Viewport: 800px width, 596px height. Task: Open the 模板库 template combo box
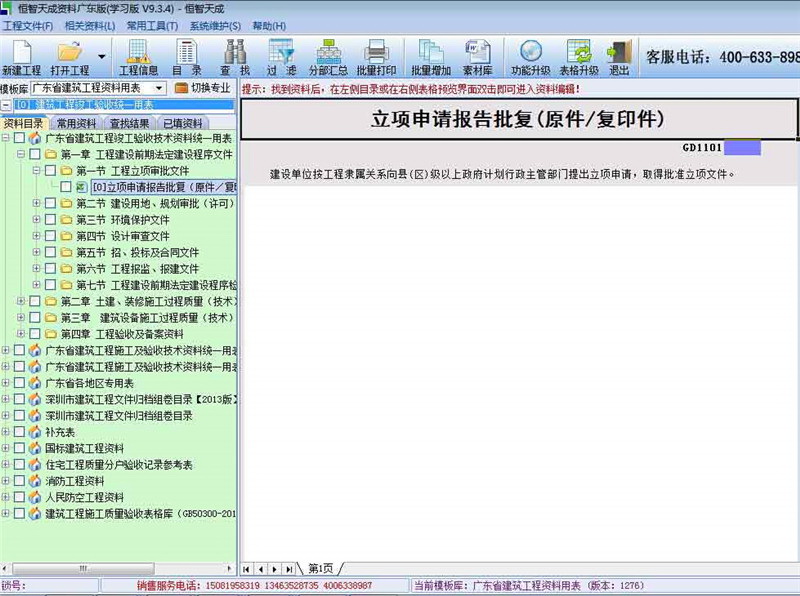tap(99, 88)
